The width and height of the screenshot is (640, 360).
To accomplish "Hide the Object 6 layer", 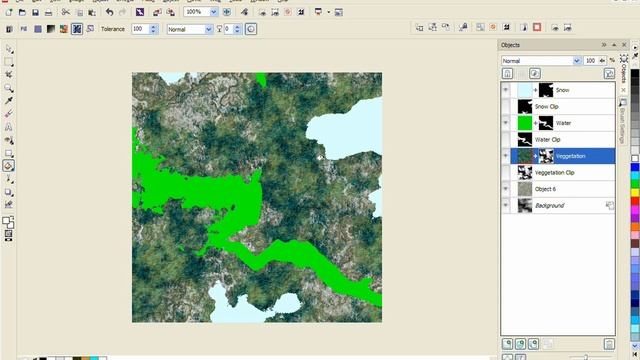I will pos(506,189).
